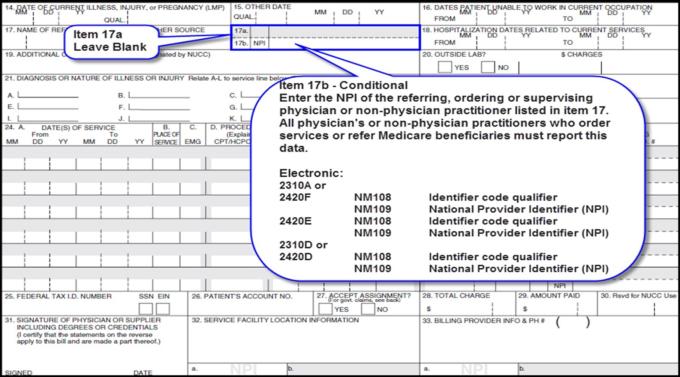
Task: Check the Outside Lab NO box
Action: 487,67
